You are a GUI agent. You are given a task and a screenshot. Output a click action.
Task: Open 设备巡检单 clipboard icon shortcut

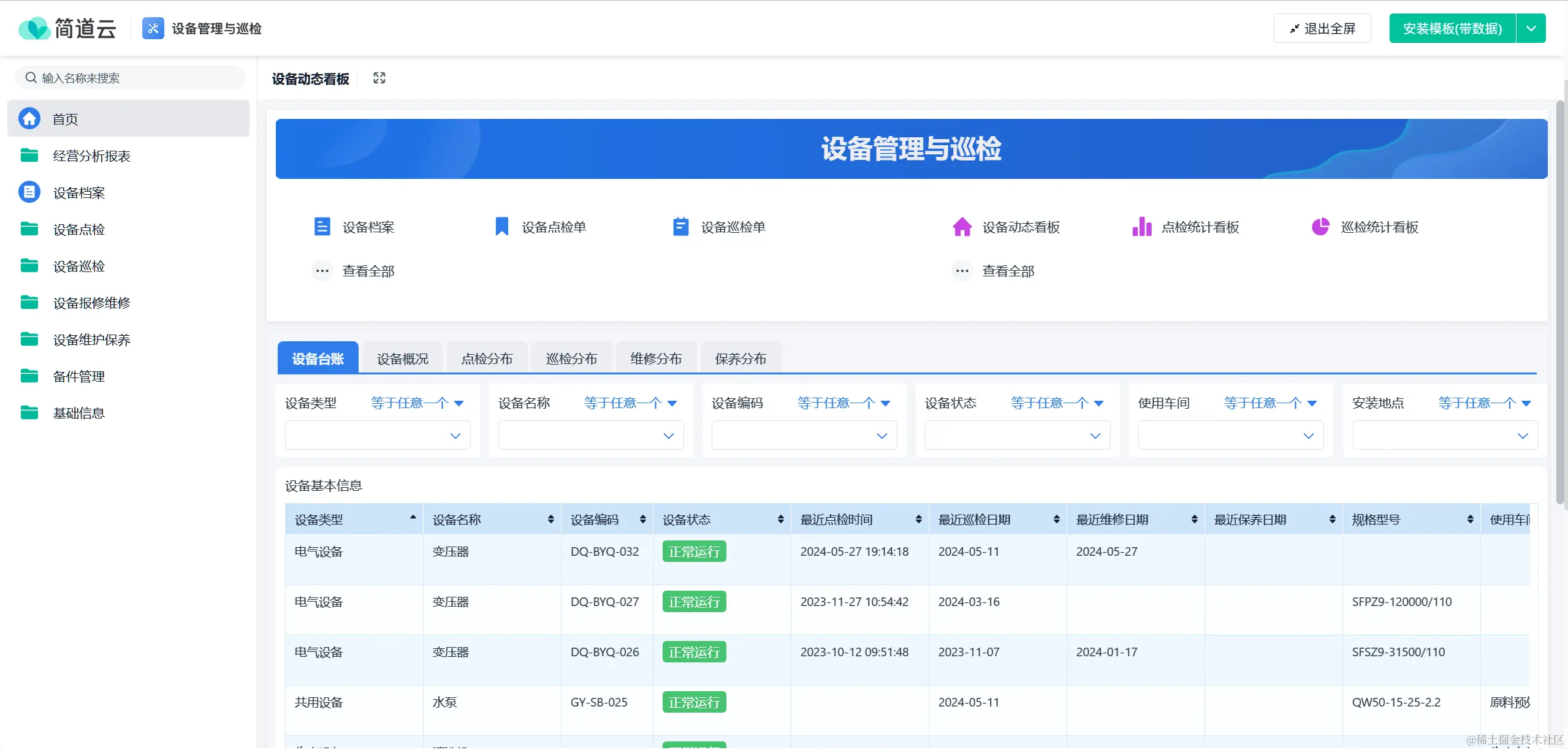coord(680,227)
